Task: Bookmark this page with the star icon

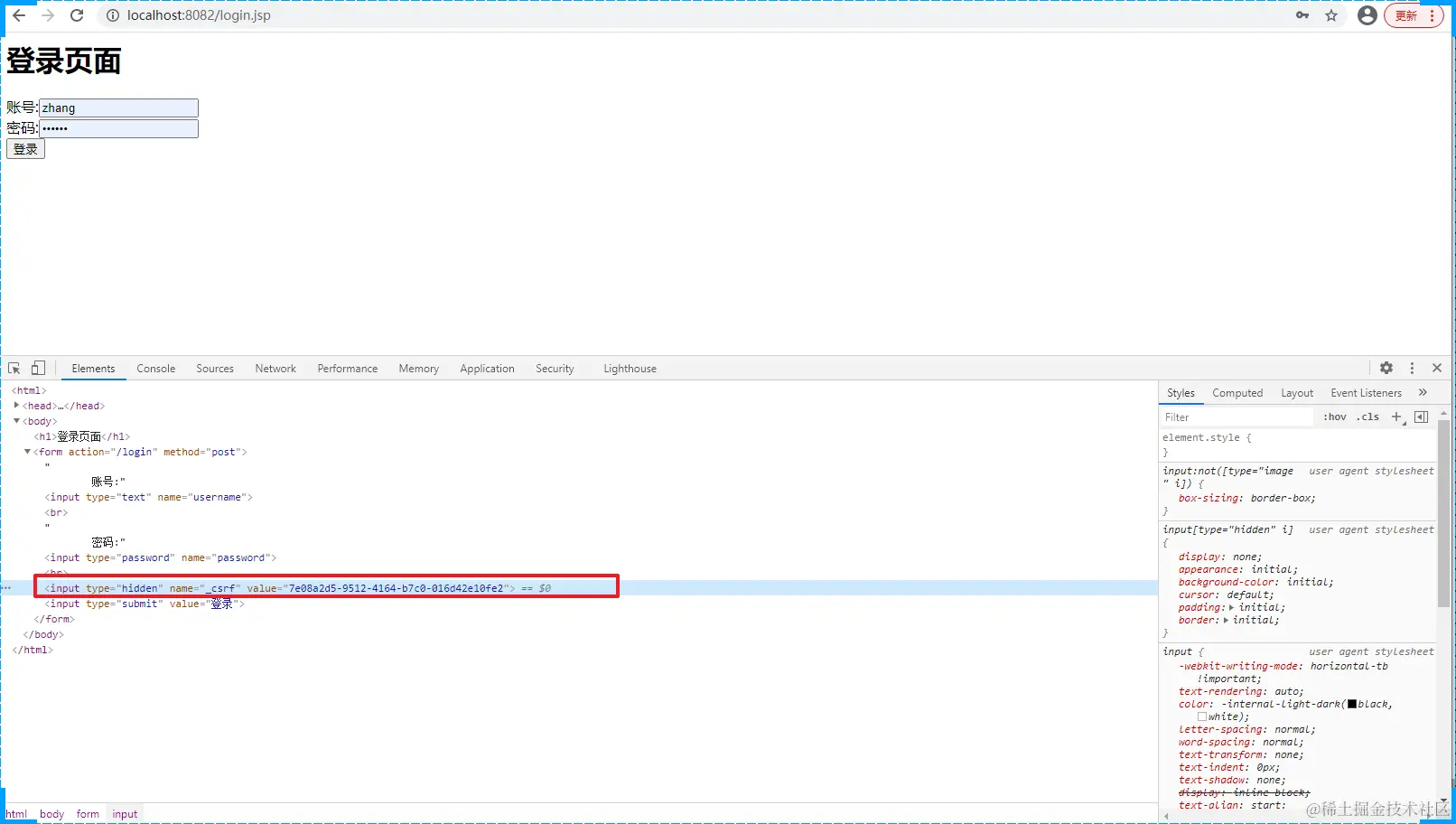Action: 1331,15
